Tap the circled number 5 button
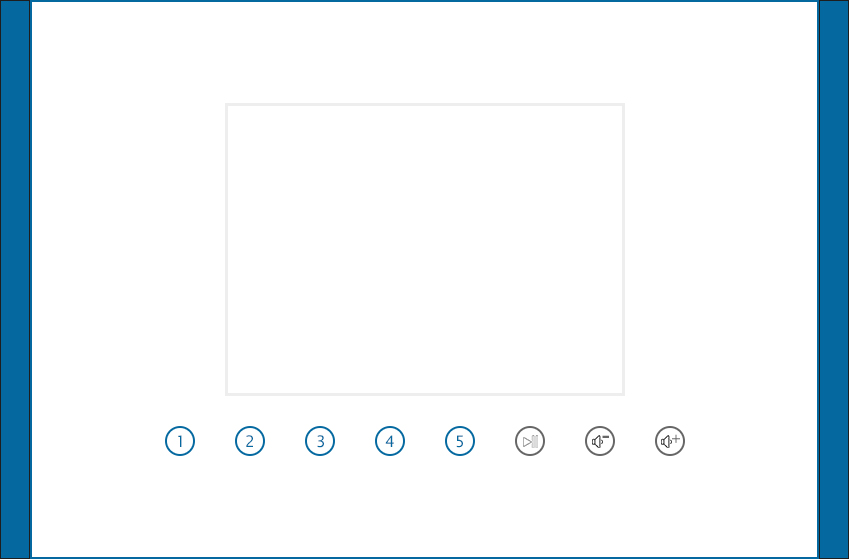Screen dimensions: 849x559 coord(460,441)
